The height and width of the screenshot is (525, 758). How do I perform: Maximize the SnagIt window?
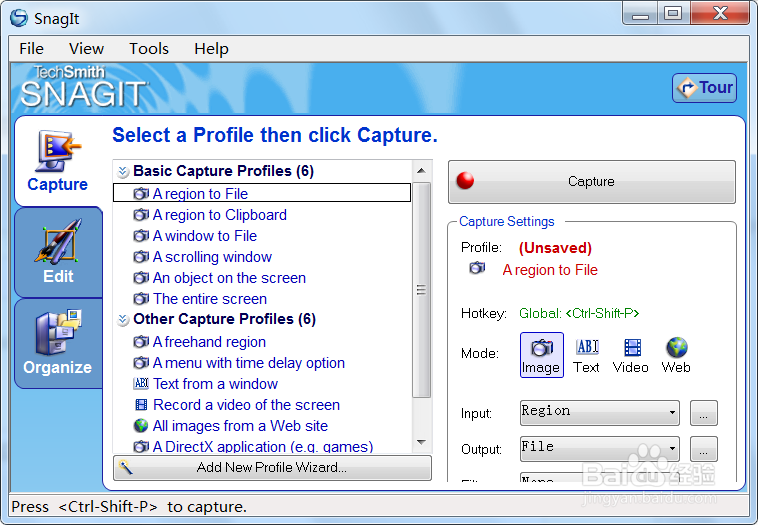[x=673, y=14]
